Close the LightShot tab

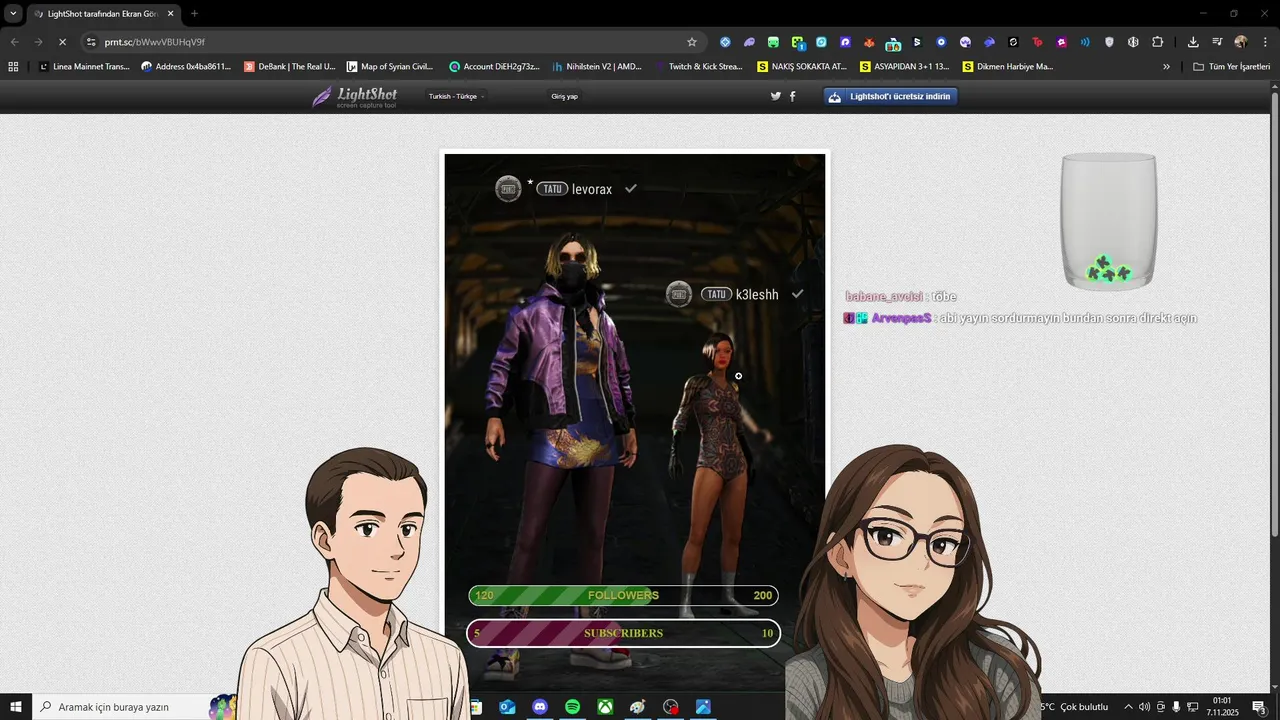tap(170, 14)
